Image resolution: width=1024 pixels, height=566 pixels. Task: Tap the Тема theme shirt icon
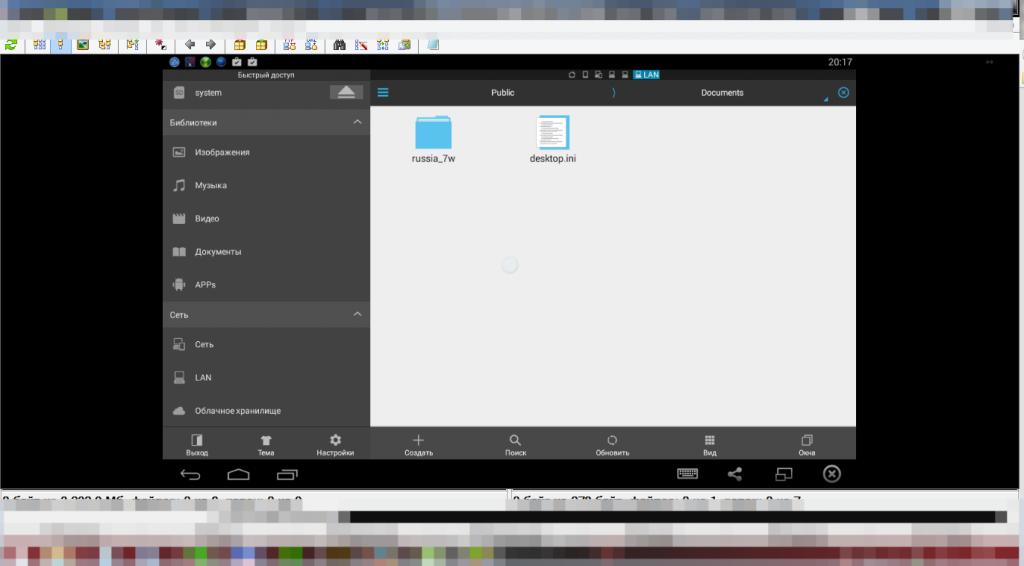266,441
